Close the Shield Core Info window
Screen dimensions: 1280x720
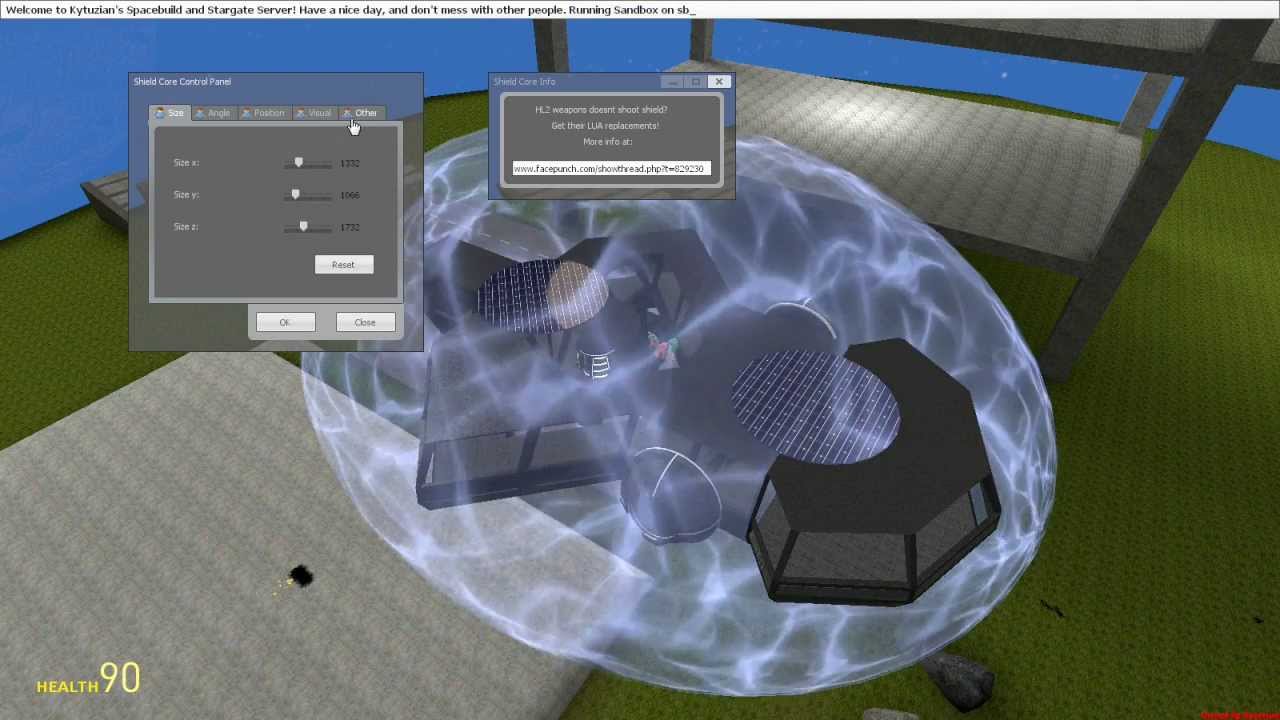pos(719,82)
